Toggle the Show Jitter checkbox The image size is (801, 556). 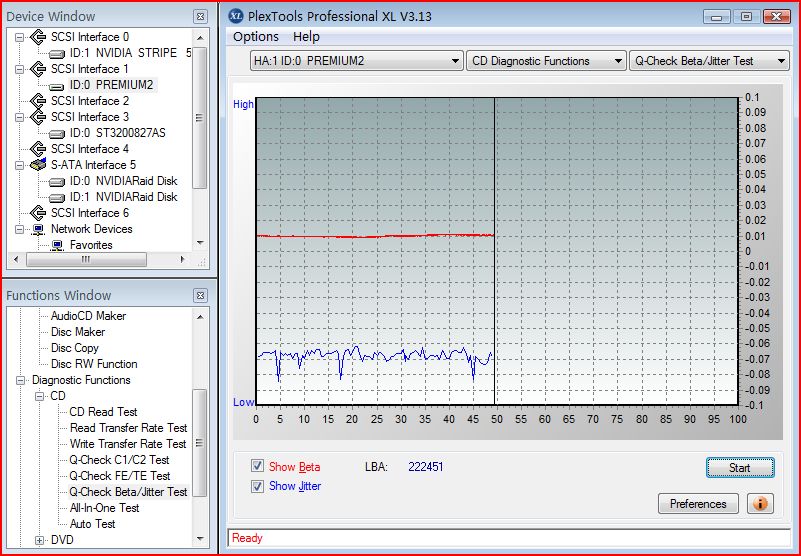pyautogui.click(x=257, y=486)
